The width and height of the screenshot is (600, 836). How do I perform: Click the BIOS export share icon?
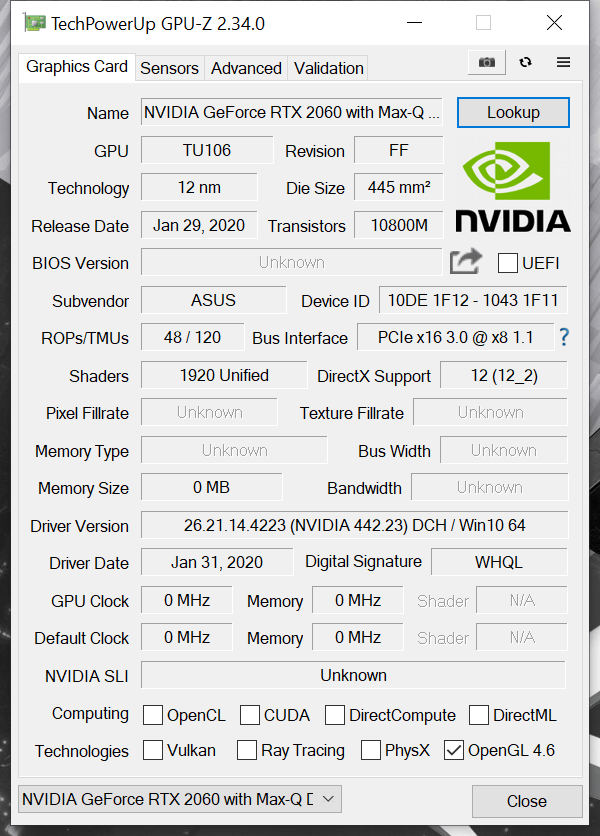[x=465, y=261]
